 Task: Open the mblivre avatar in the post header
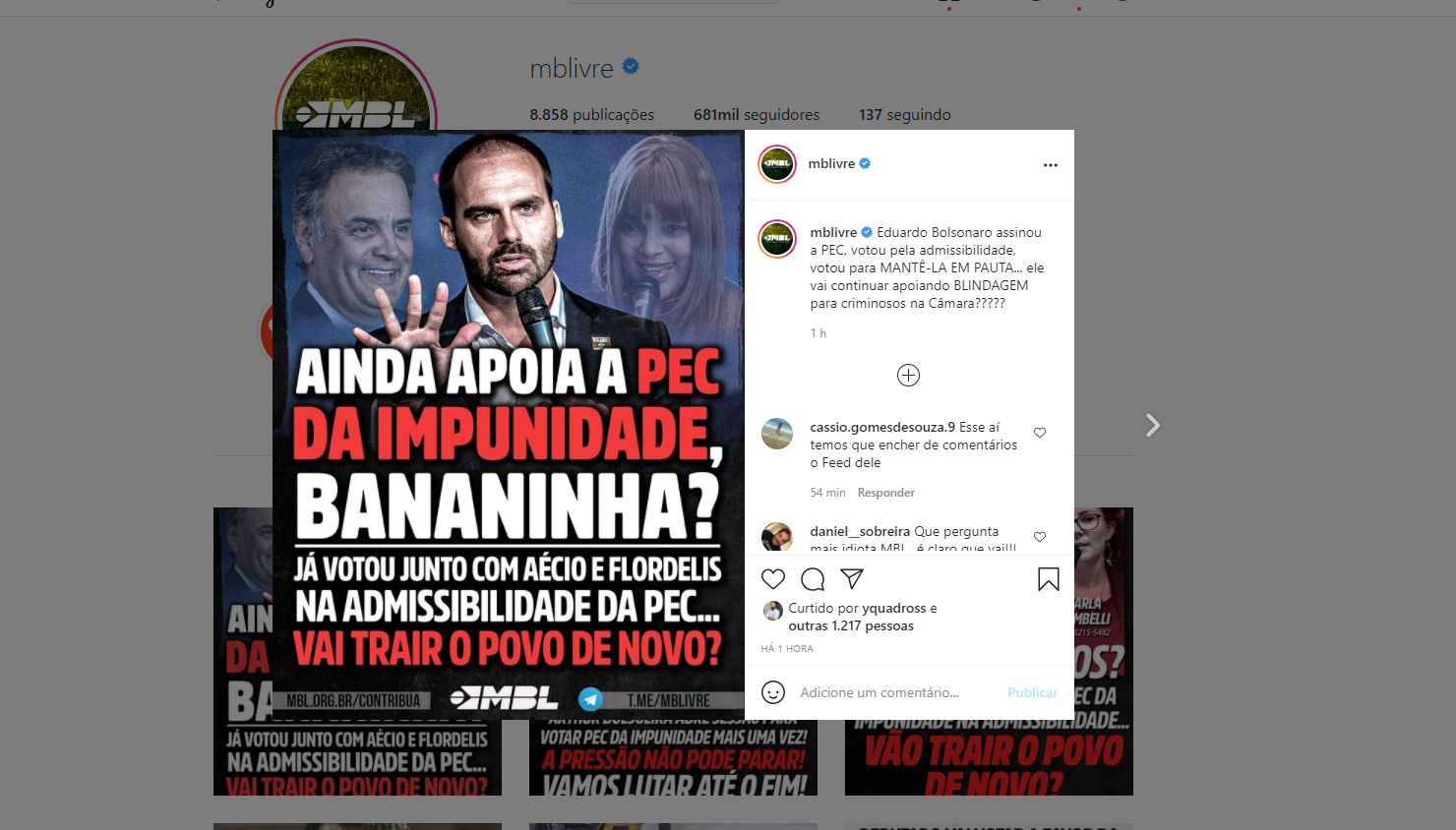[777, 163]
